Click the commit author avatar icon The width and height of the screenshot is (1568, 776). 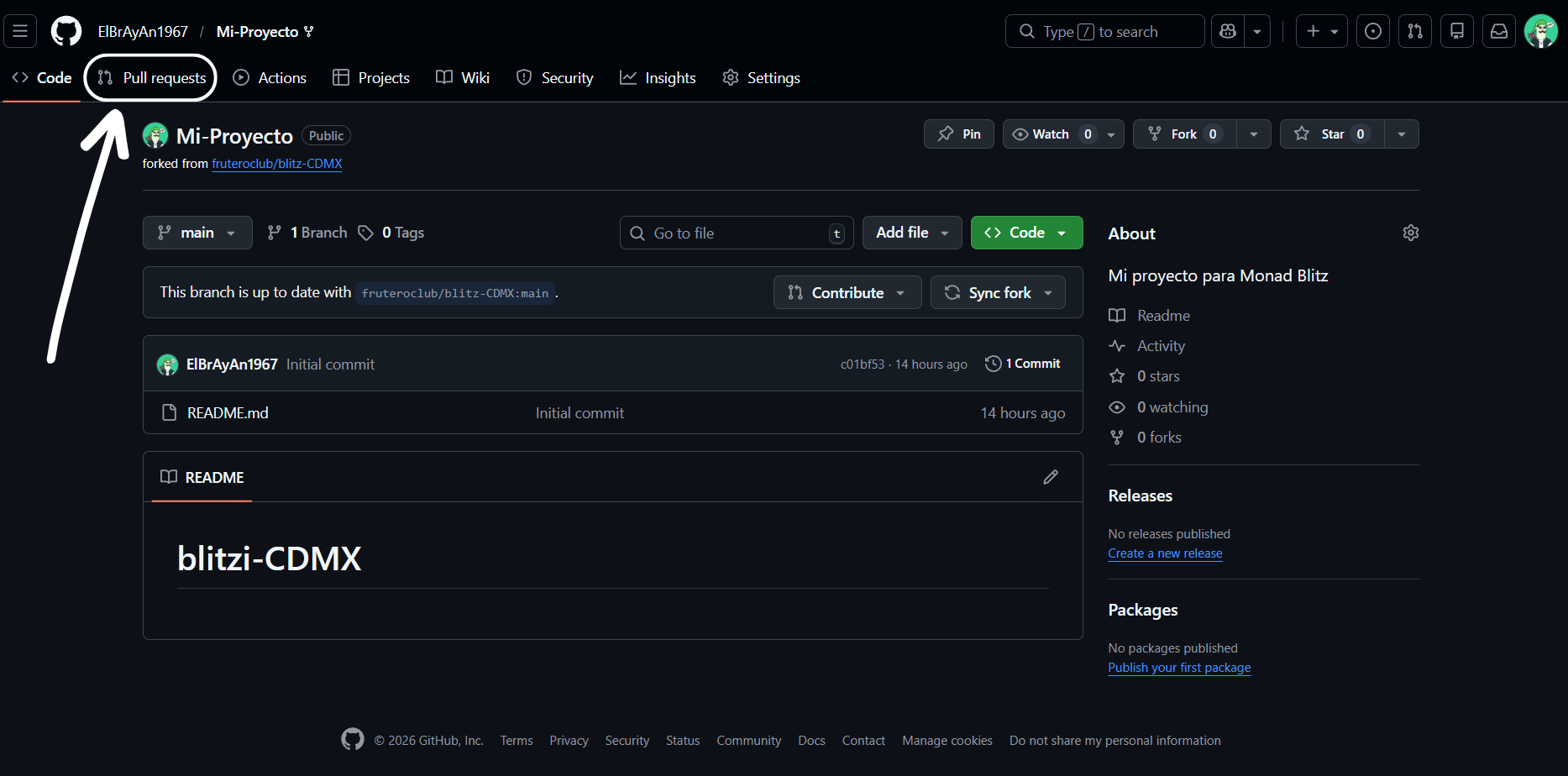click(x=167, y=364)
